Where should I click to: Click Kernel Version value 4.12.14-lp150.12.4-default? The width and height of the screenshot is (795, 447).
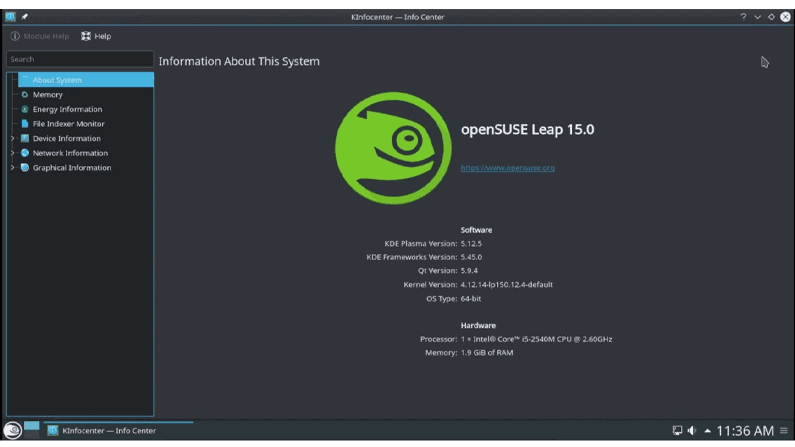(507, 285)
